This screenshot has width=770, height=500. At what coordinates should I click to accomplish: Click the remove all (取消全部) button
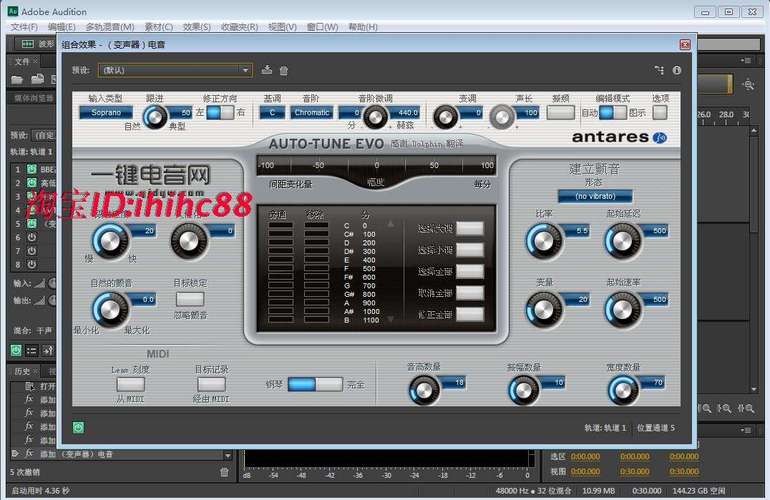point(470,293)
